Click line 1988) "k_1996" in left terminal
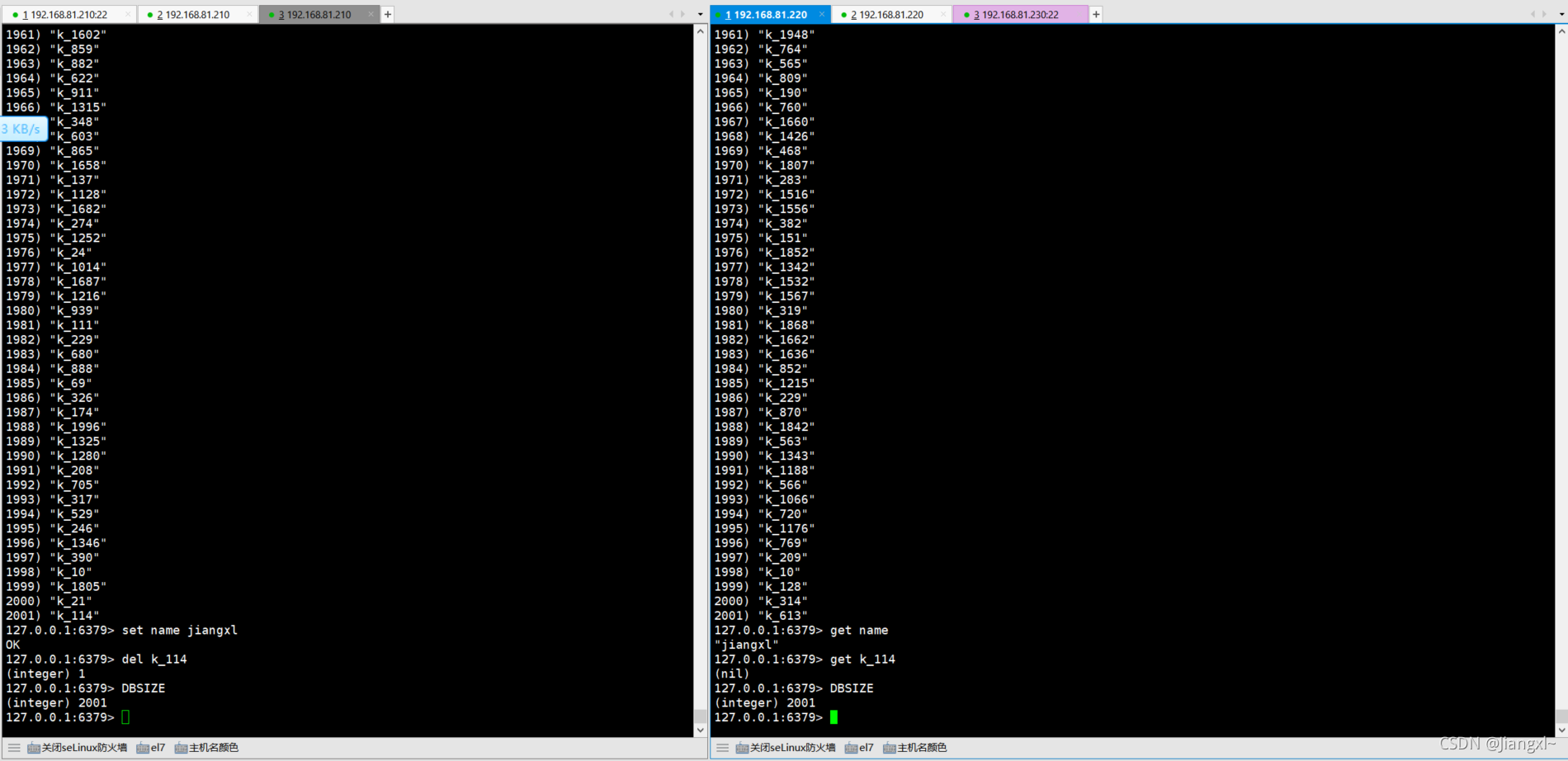This screenshot has width=1568, height=761. (56, 427)
